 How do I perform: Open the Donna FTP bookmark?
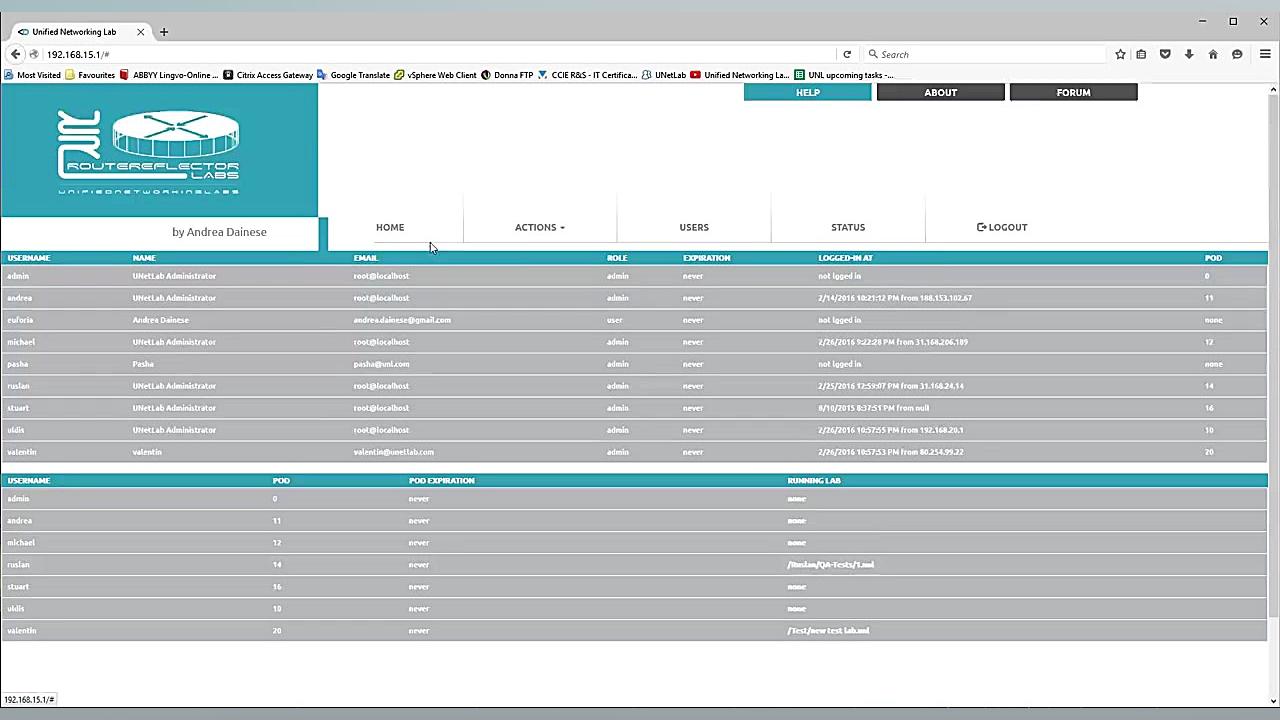pos(507,75)
